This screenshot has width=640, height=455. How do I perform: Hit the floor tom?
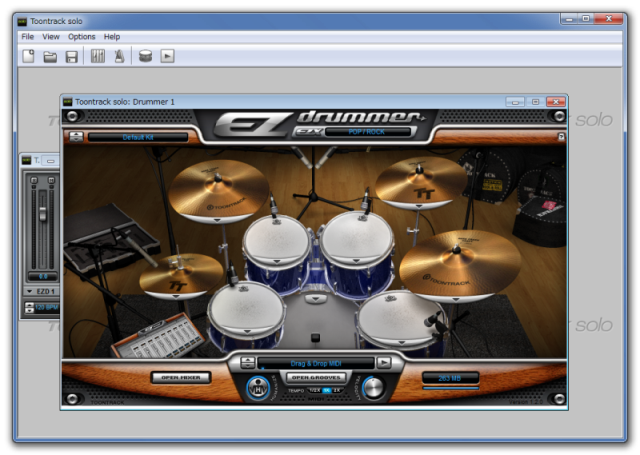click(400, 318)
